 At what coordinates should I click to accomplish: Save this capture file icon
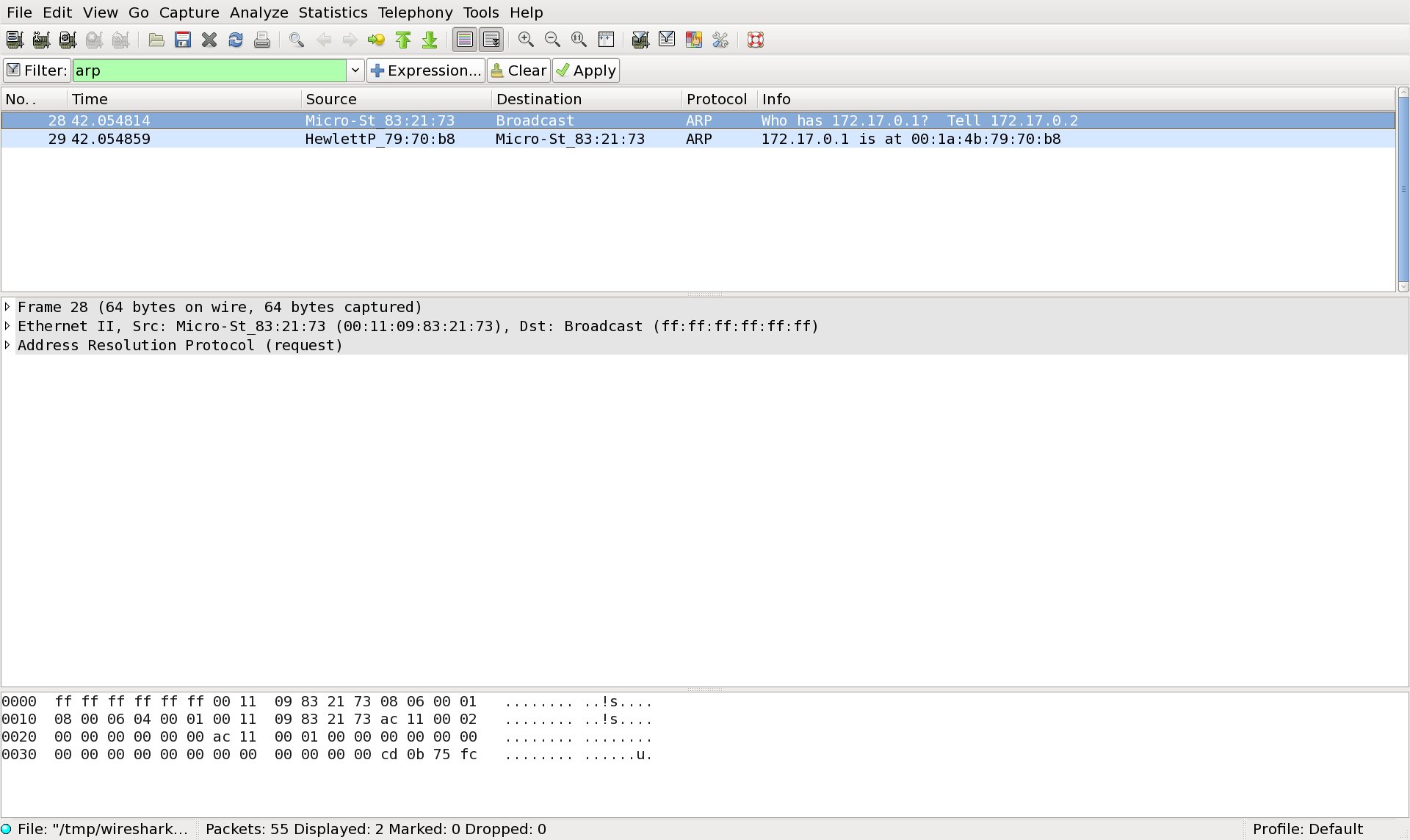pos(183,40)
